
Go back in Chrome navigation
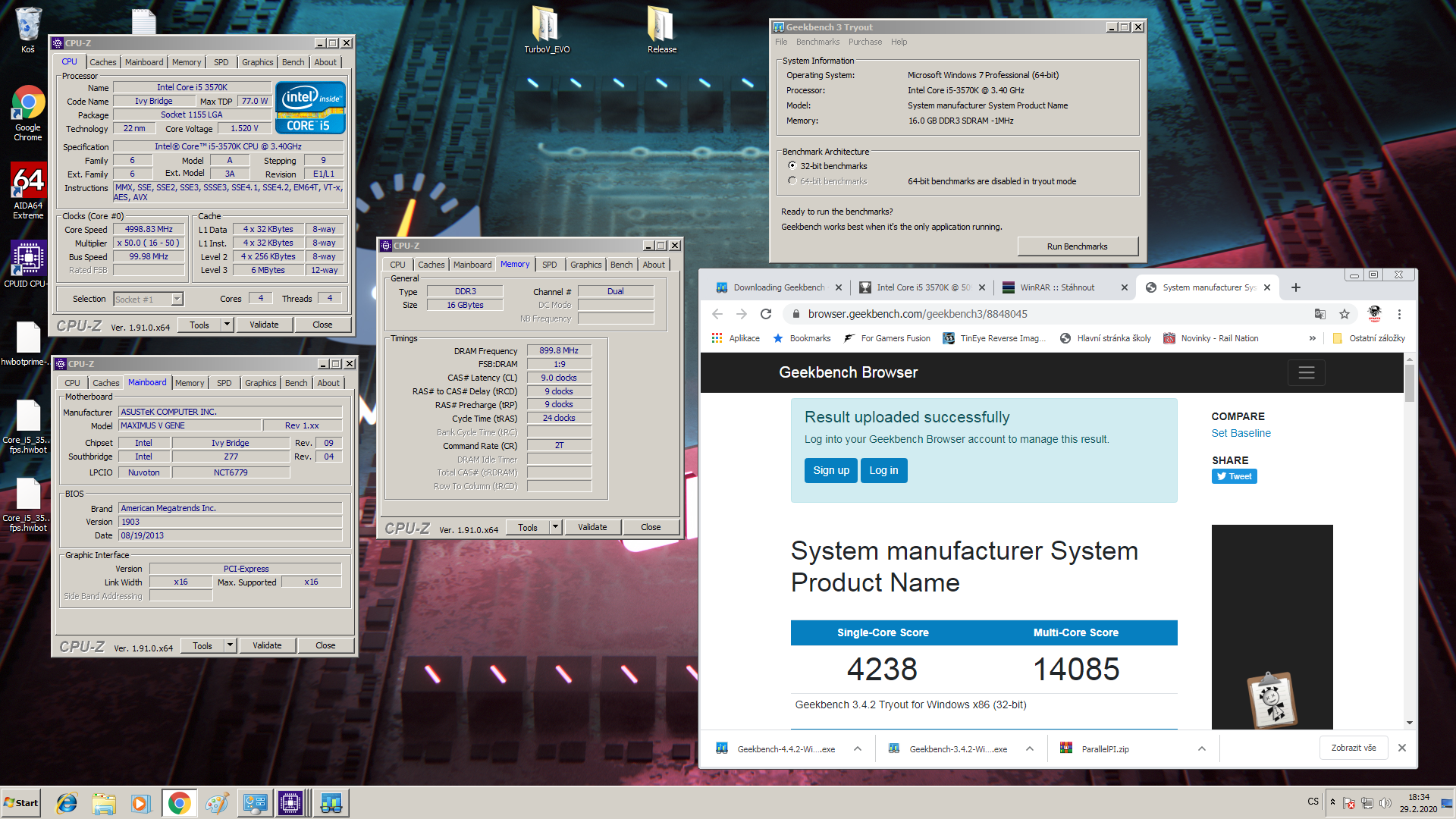pos(717,314)
